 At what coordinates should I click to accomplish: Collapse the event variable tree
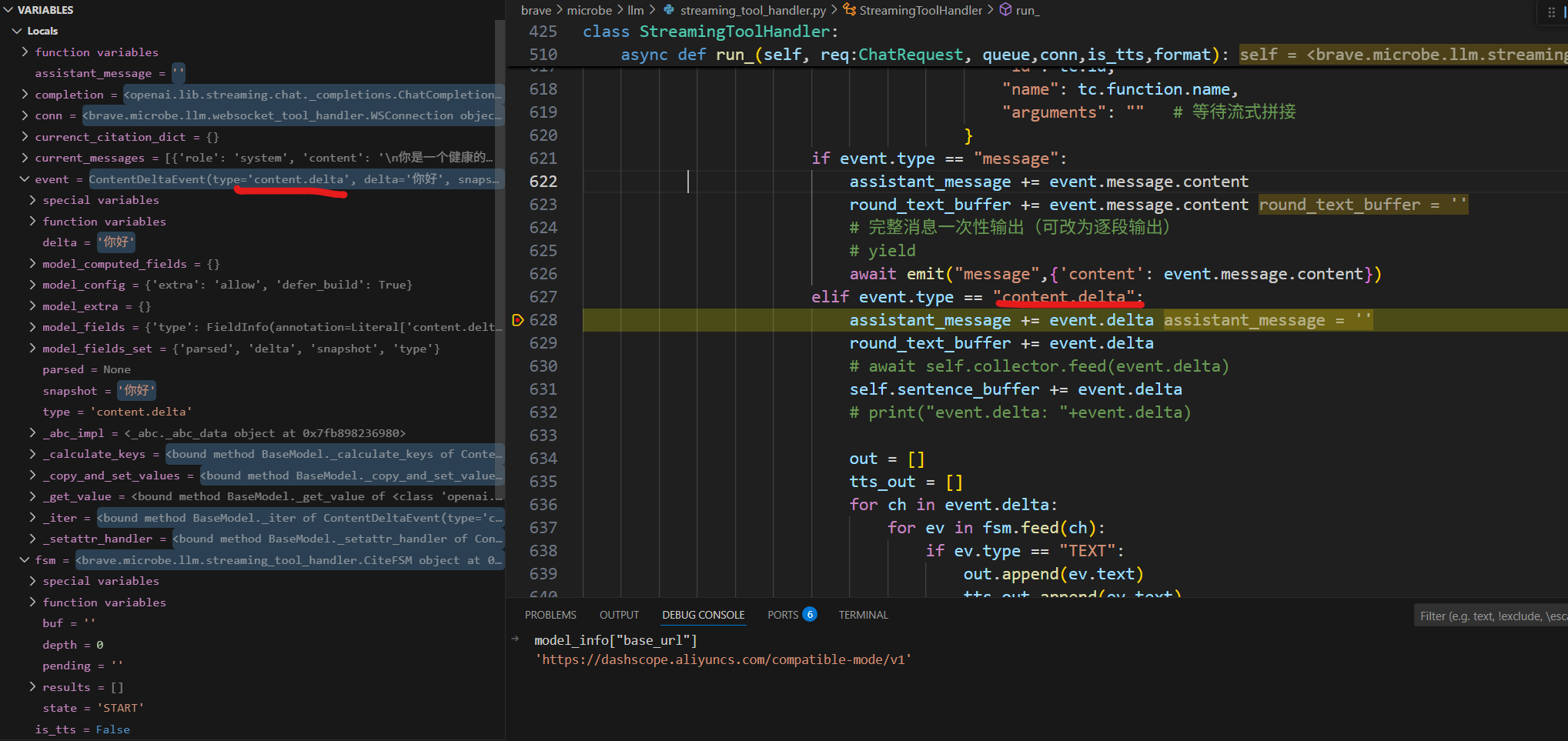[x=25, y=179]
